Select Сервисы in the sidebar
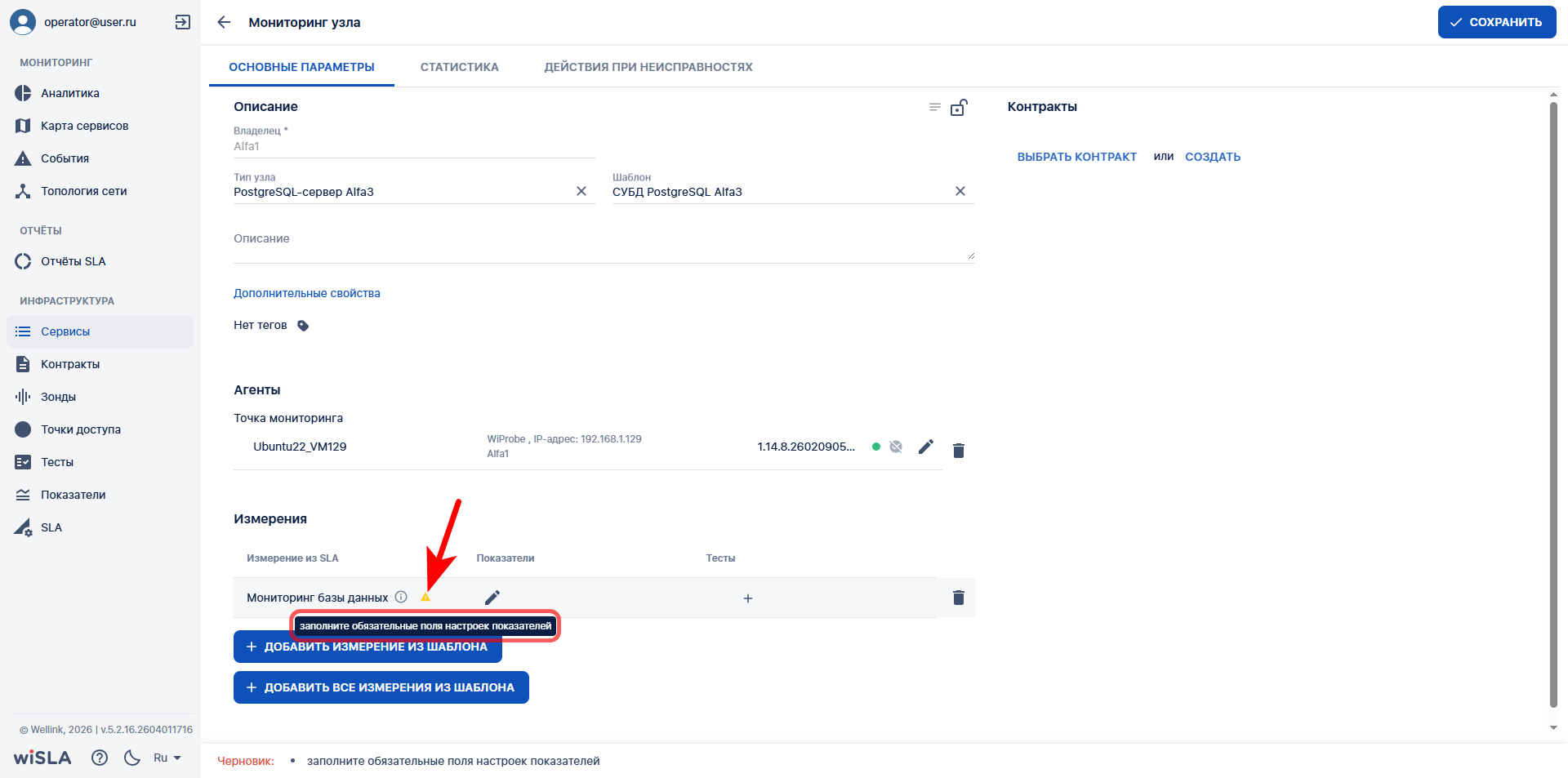1568x778 pixels. click(100, 331)
